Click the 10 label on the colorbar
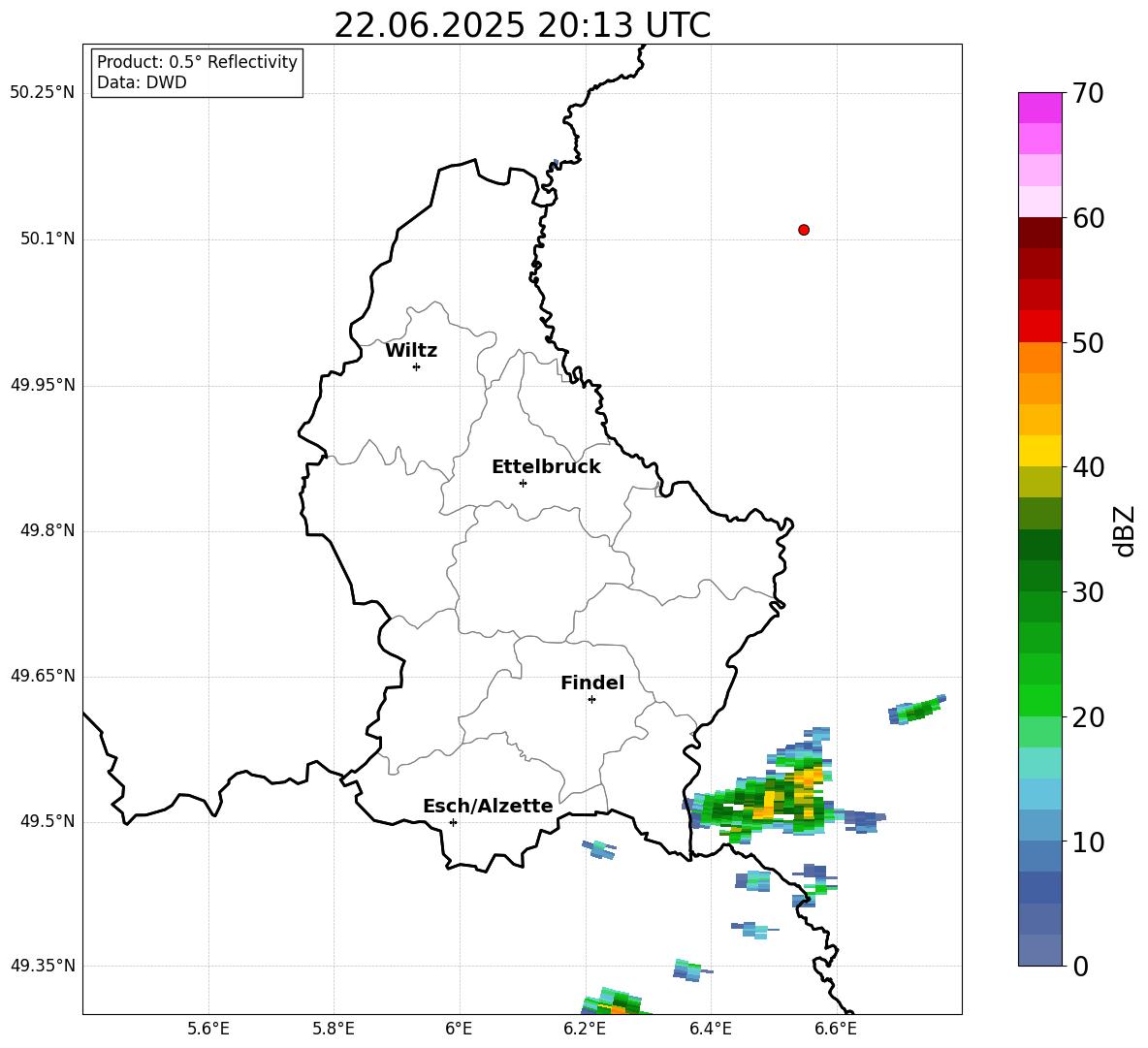The width and height of the screenshot is (1148, 1048). point(1088,842)
